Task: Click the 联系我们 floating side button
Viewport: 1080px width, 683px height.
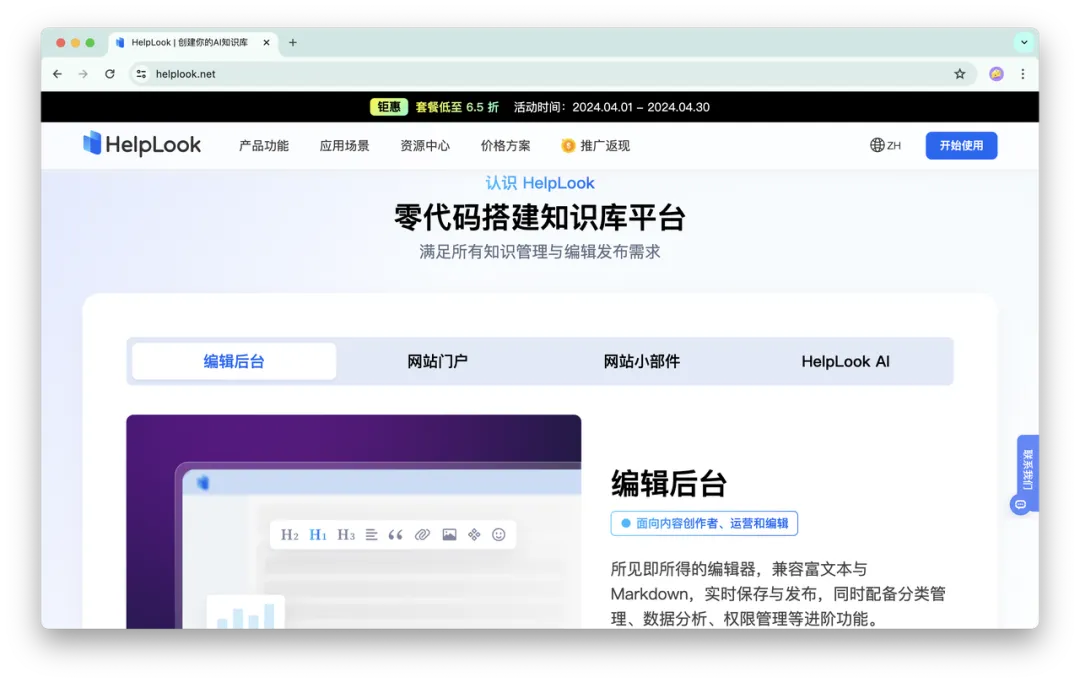Action: (x=1023, y=473)
